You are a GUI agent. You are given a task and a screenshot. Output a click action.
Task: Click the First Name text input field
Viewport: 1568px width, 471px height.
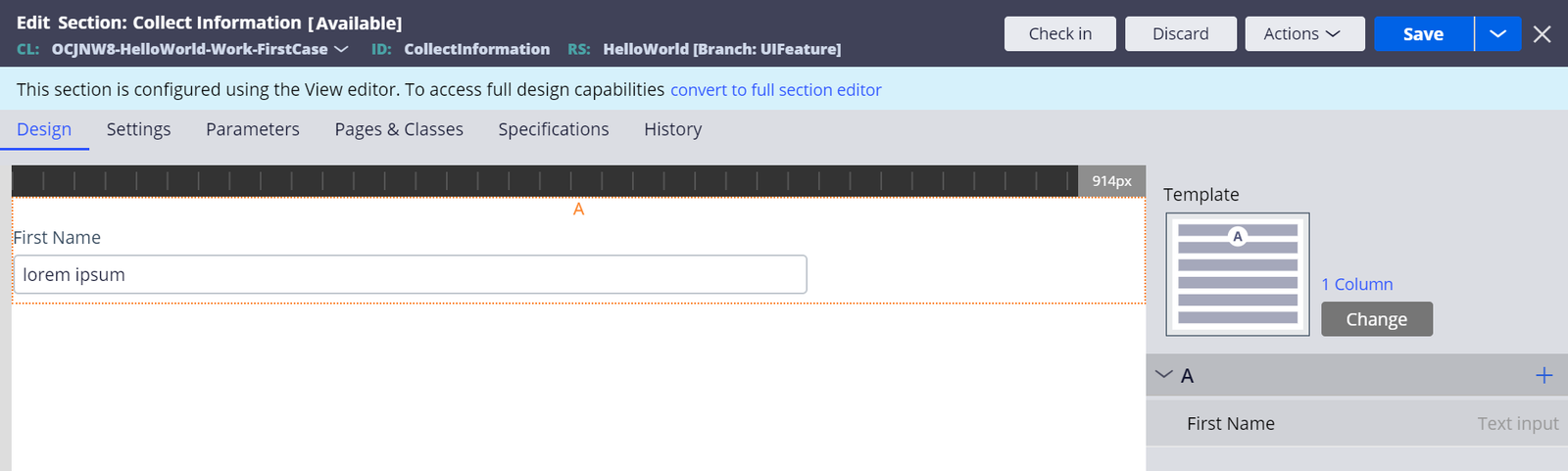[410, 275]
